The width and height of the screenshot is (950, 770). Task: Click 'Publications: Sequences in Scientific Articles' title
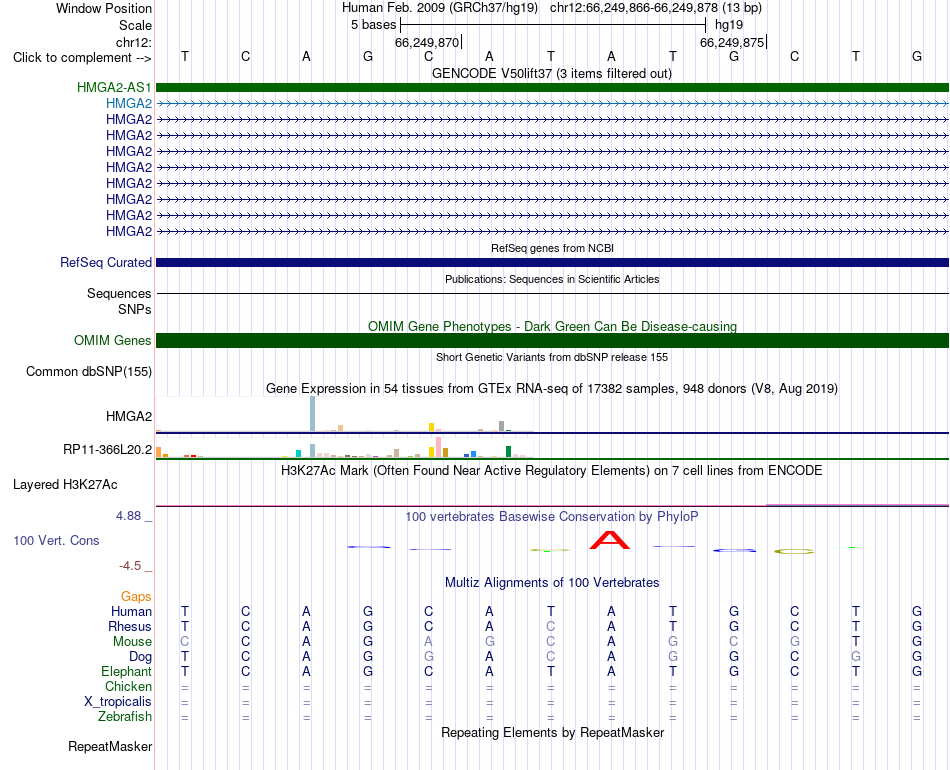point(552,279)
